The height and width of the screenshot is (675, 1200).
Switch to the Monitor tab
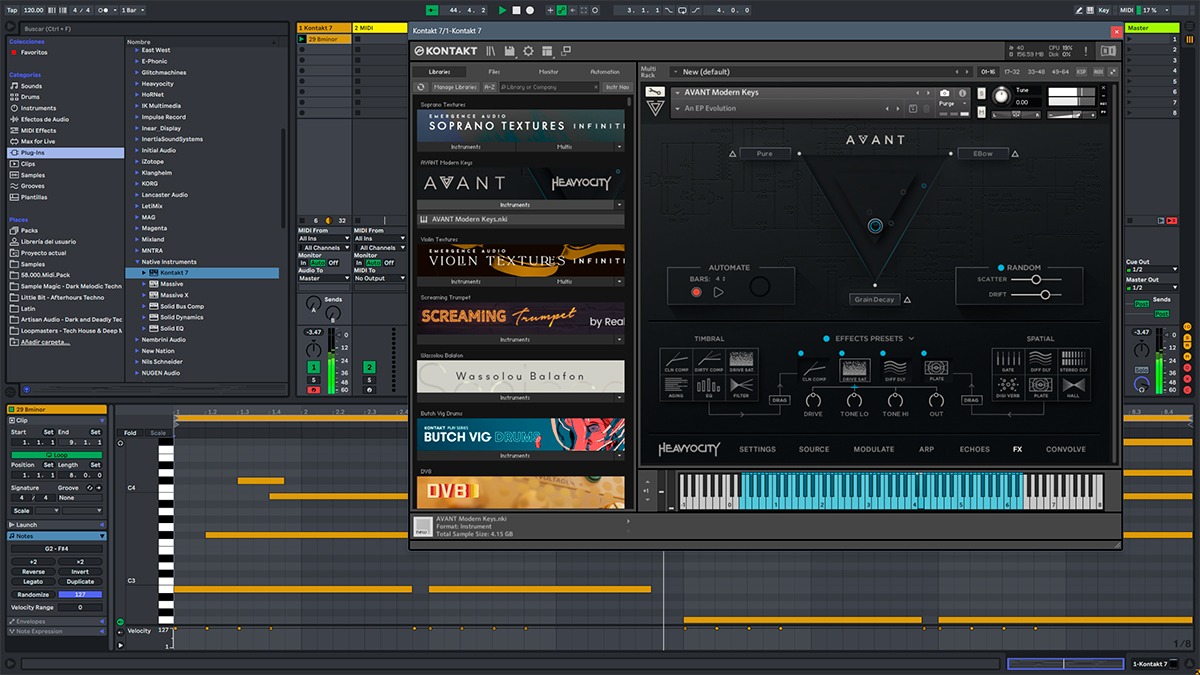point(549,72)
